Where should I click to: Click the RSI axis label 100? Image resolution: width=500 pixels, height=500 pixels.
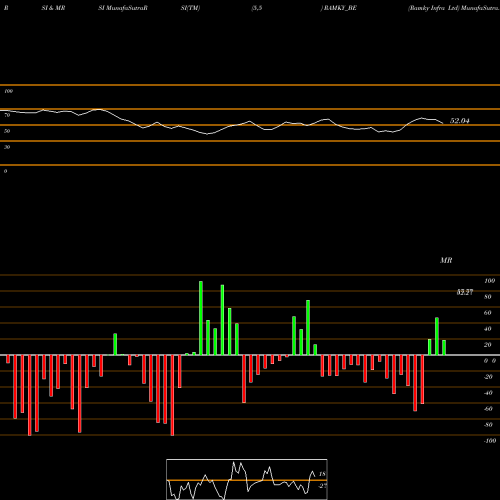[x=8, y=91]
